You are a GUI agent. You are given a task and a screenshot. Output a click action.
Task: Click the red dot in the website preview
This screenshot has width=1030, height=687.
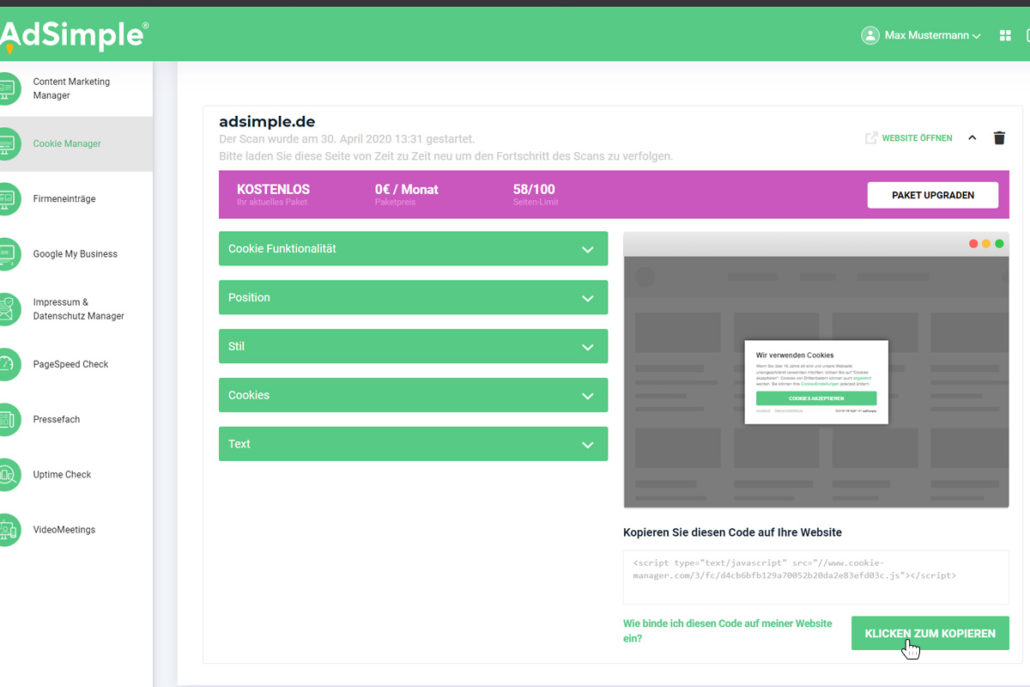(x=973, y=243)
